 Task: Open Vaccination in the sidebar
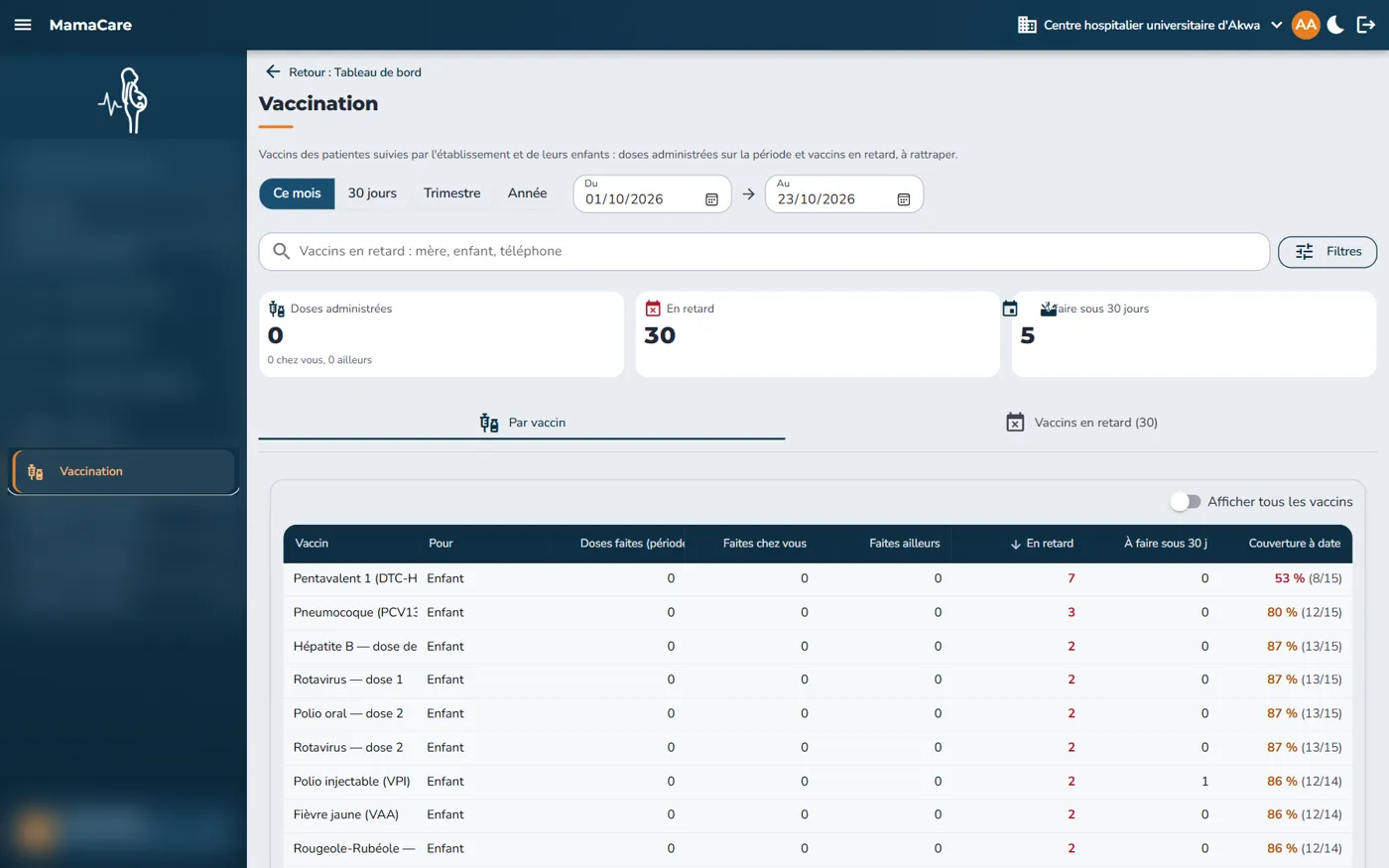(x=124, y=471)
